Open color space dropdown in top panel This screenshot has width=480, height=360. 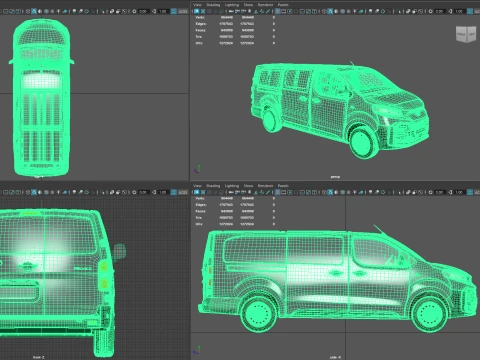(183, 11)
